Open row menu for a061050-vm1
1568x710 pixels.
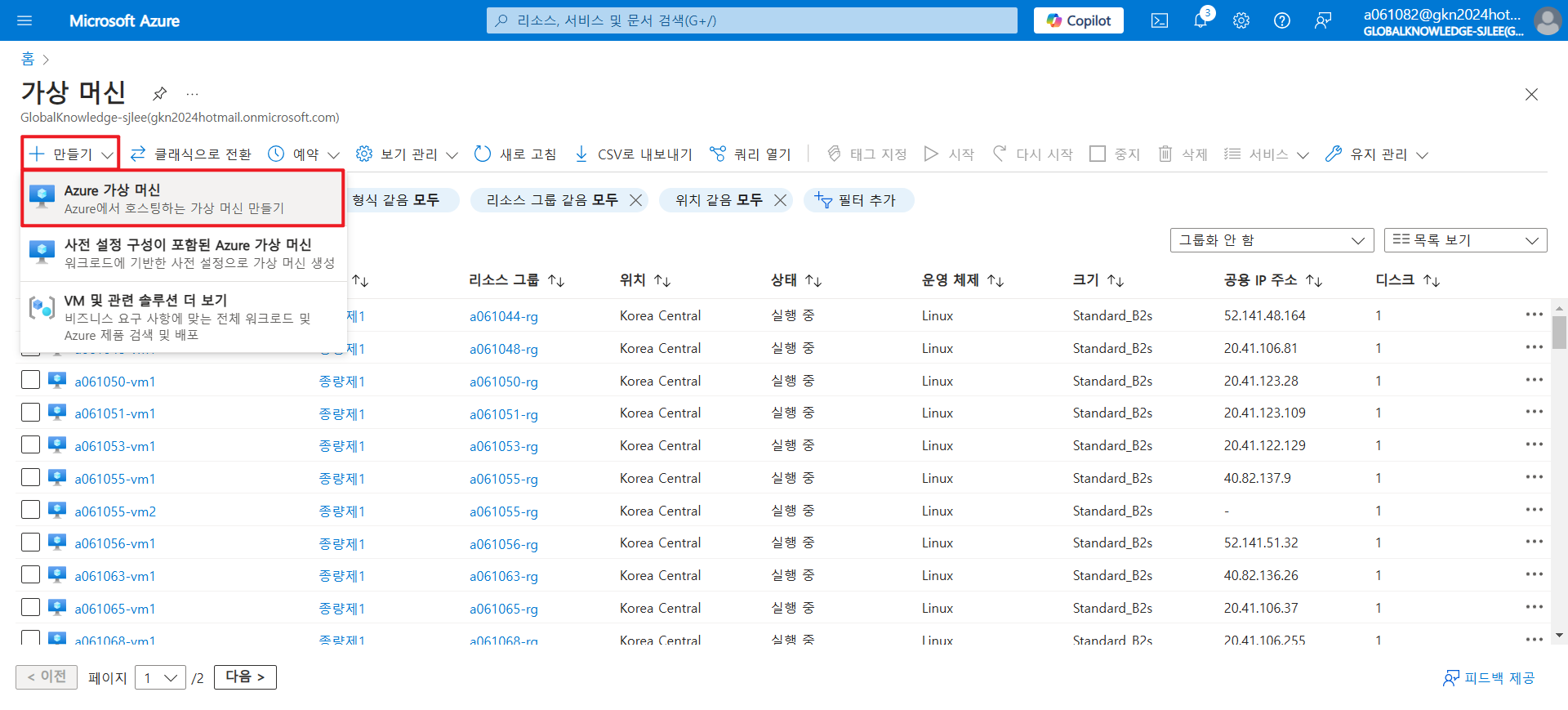click(x=1534, y=380)
